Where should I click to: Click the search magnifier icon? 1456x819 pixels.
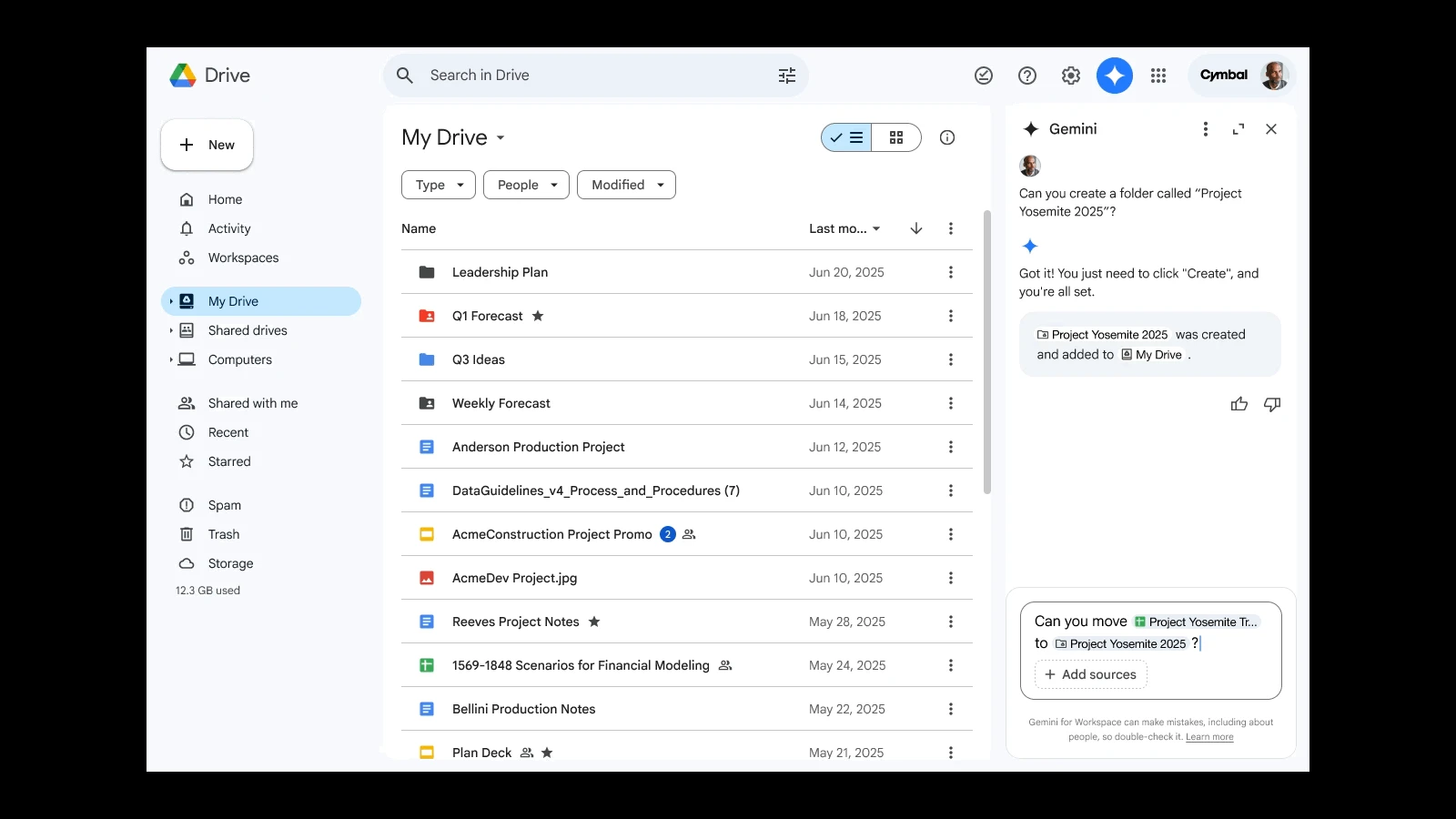click(x=405, y=76)
